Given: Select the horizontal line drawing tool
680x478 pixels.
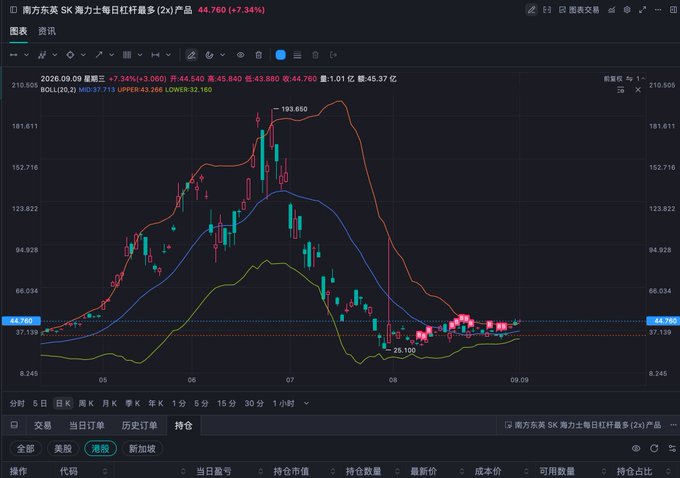Looking at the screenshot, I should click(14, 55).
